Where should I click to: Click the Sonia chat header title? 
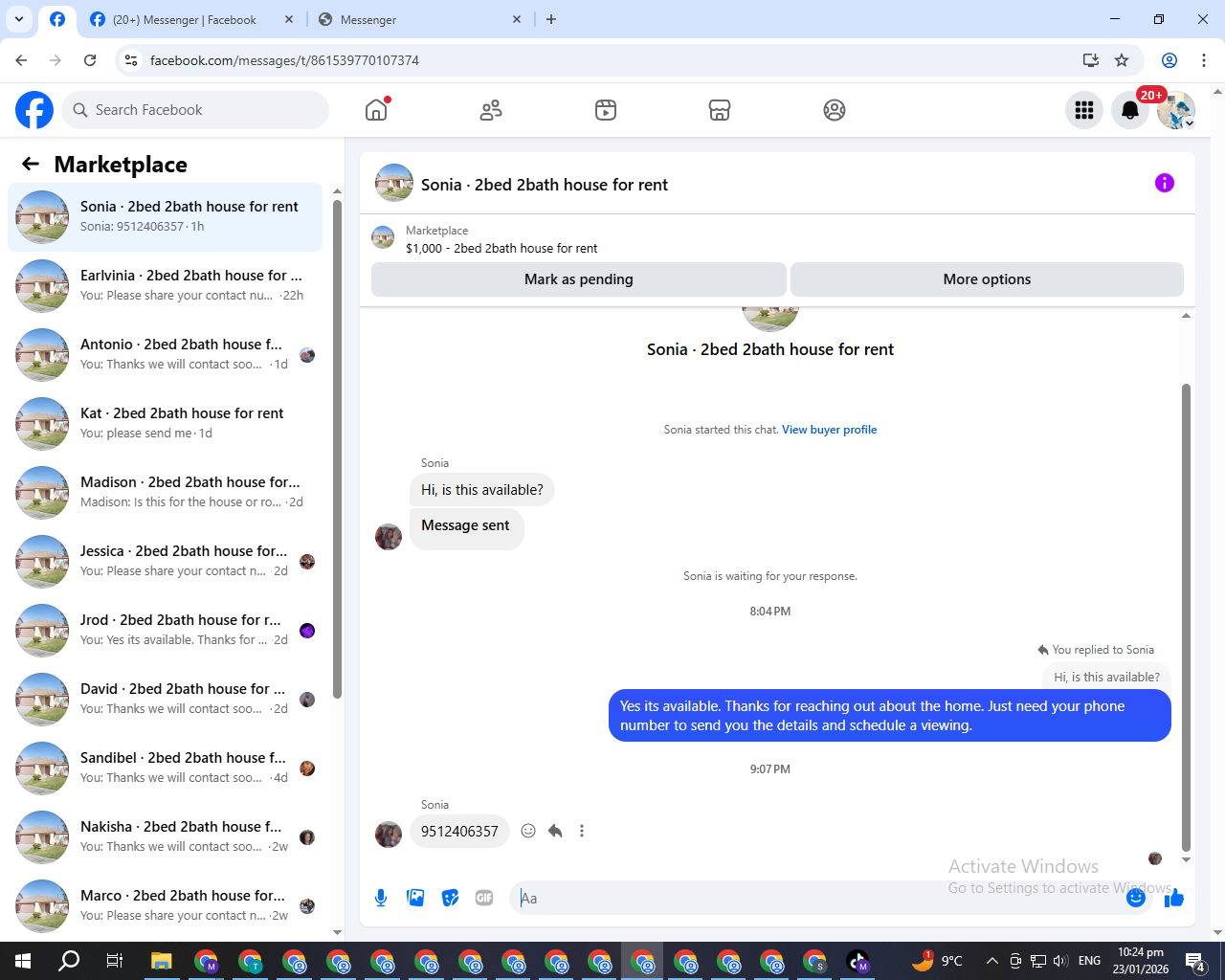545,185
